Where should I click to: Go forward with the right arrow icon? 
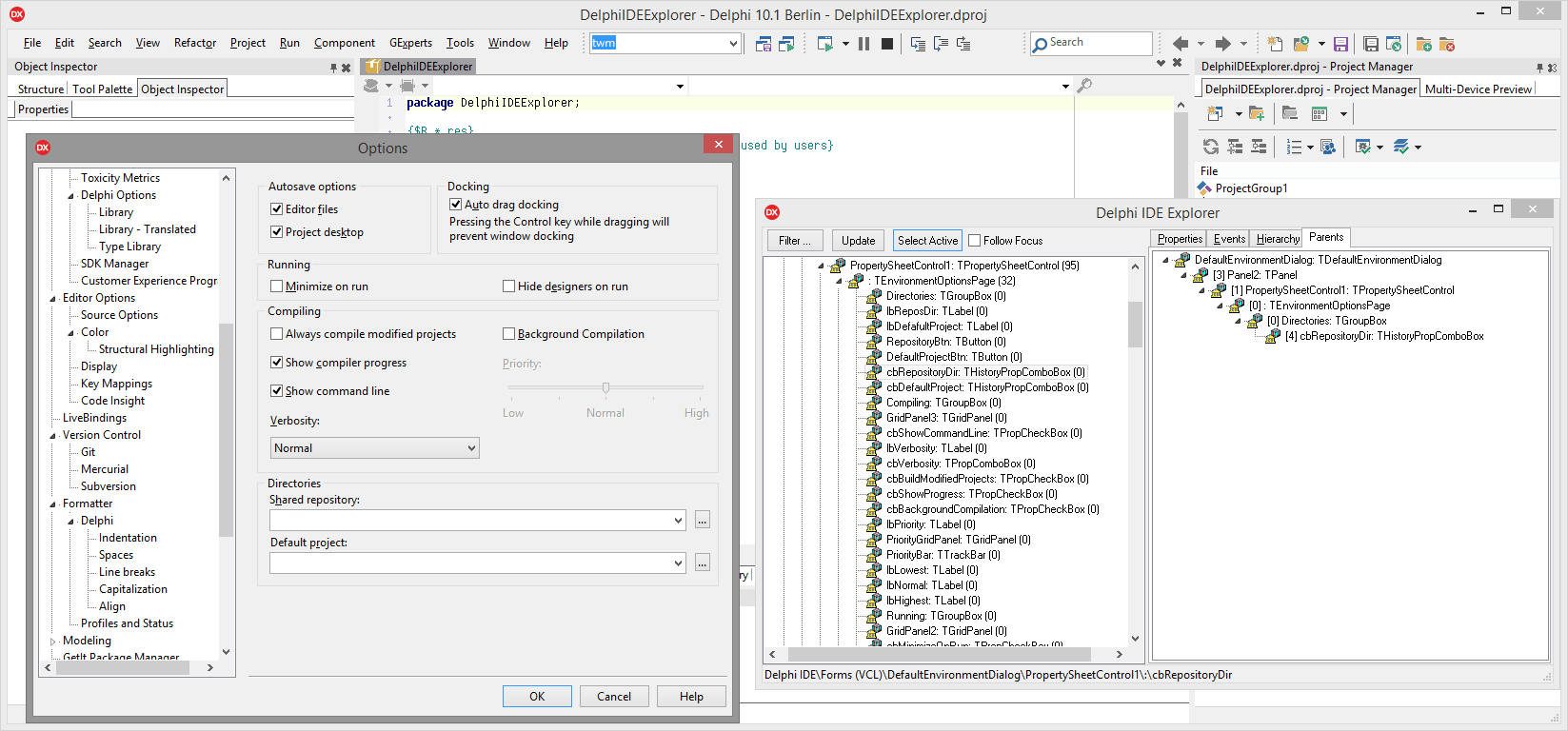pyautogui.click(x=1223, y=44)
